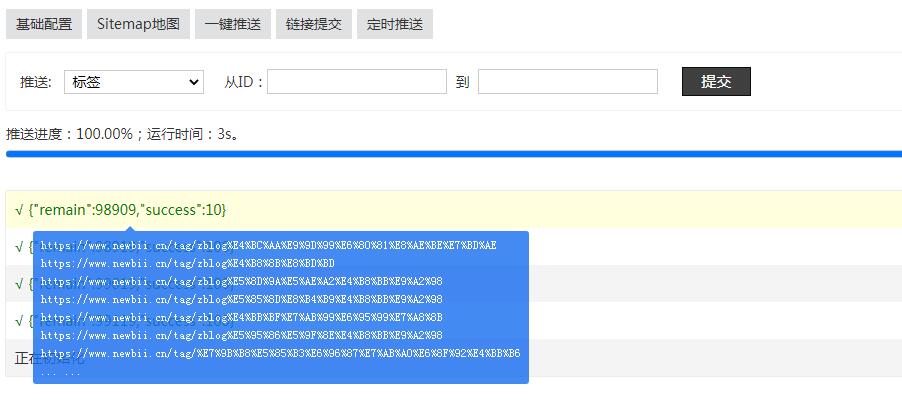Viewport: 902px width, 406px height.
Task: Switch to the Sitemap地图 tab
Action: pyautogui.click(x=138, y=25)
